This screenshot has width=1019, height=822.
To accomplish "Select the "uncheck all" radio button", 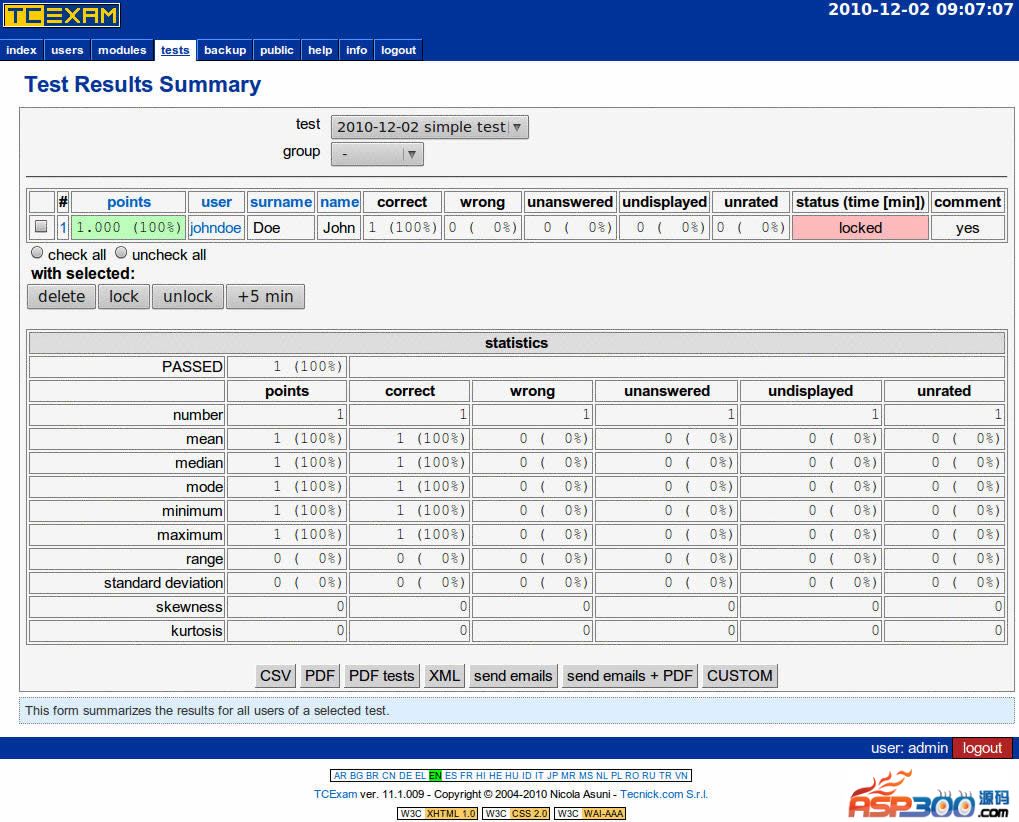I will [122, 253].
